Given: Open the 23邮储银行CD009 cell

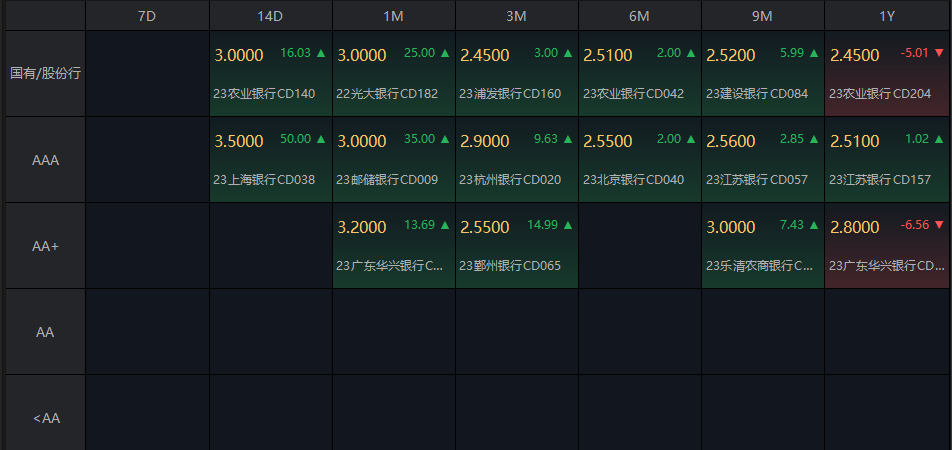Looking at the screenshot, I should [x=394, y=160].
